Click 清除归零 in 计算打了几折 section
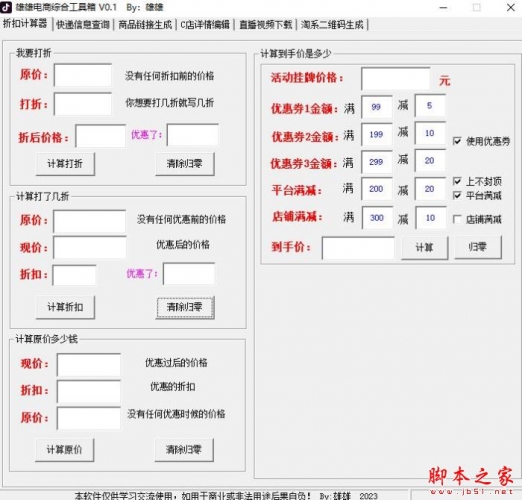The width and height of the screenshot is (522, 500). (x=185, y=307)
